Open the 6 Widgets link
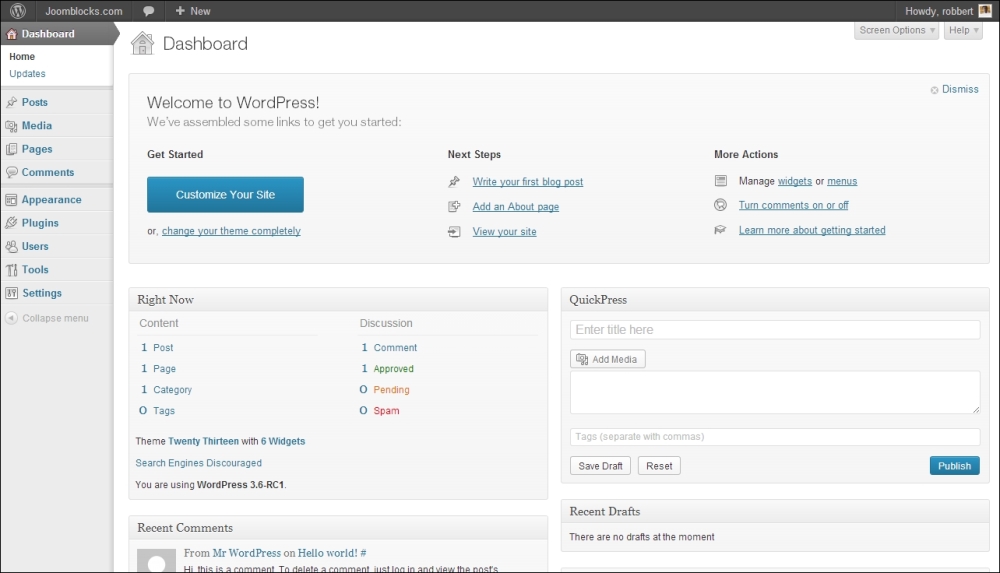 click(283, 441)
